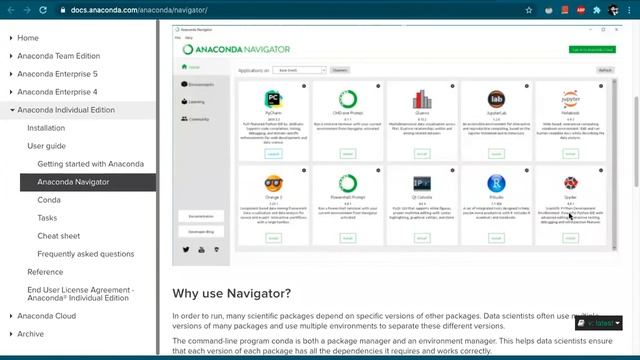Open the Reference page link

click(45, 272)
